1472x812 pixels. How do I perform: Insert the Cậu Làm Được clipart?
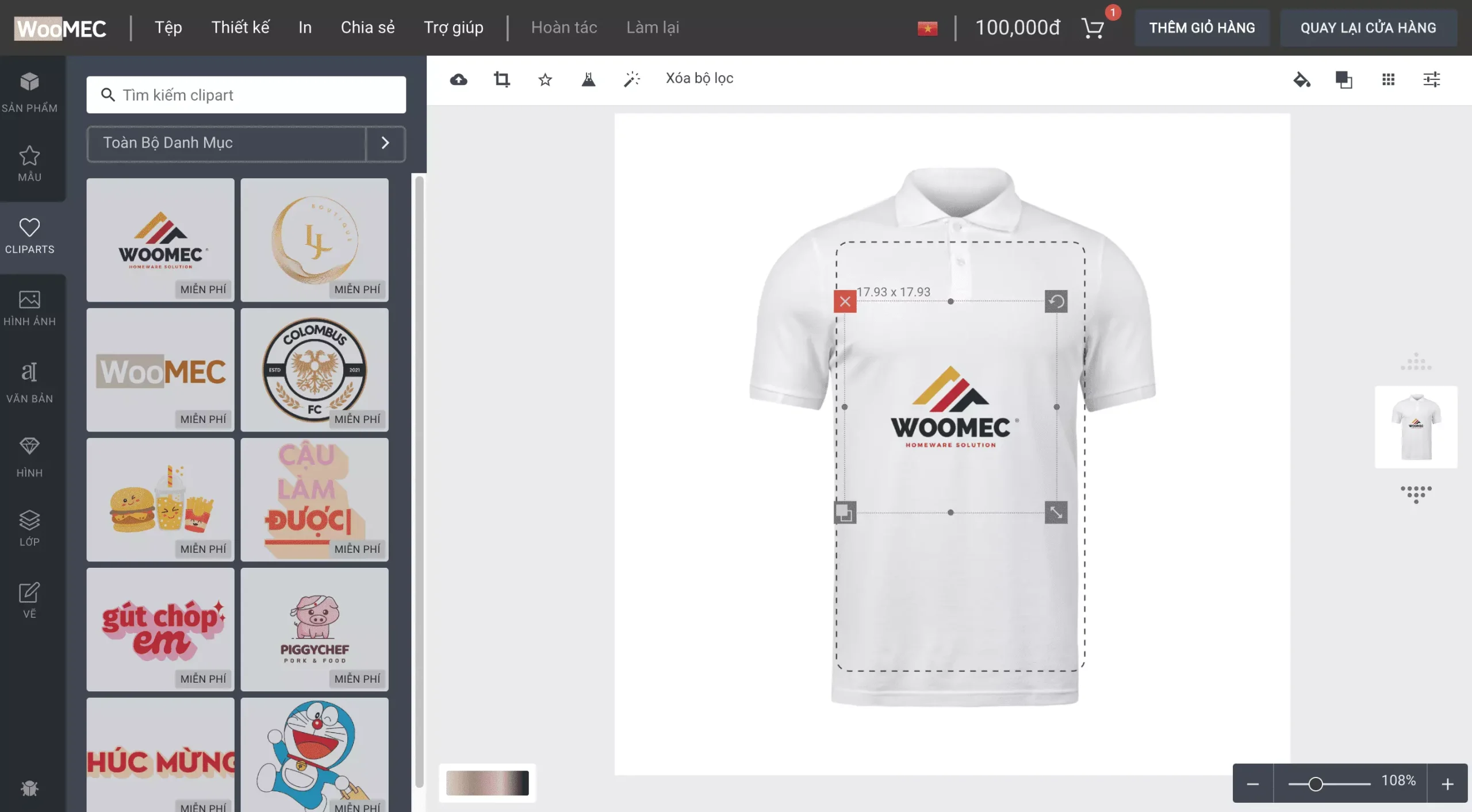point(315,499)
